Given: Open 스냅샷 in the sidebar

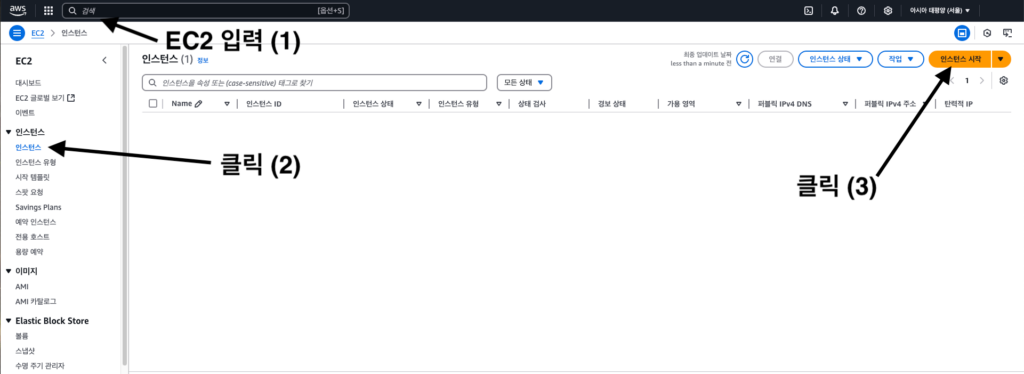Looking at the screenshot, I should (x=25, y=351).
